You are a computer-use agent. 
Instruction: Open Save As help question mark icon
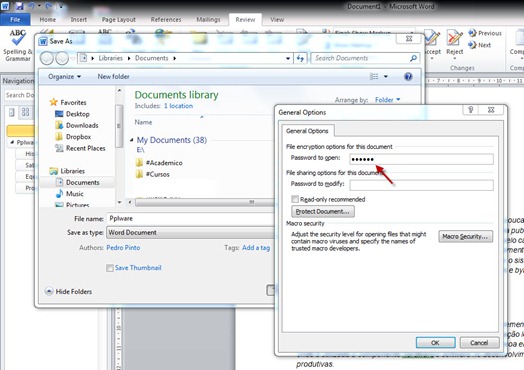(x=408, y=77)
